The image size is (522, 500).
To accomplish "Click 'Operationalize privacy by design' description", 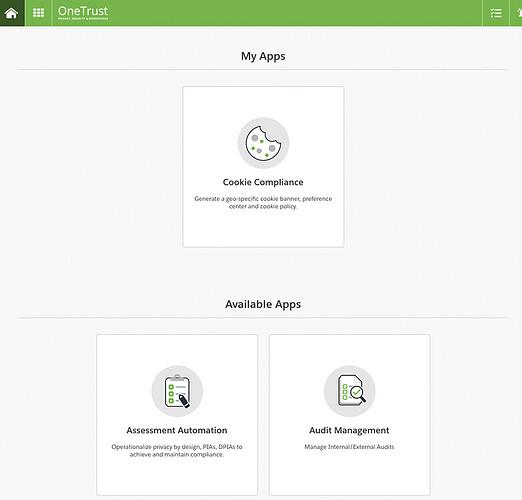I will pyautogui.click(x=177, y=450).
